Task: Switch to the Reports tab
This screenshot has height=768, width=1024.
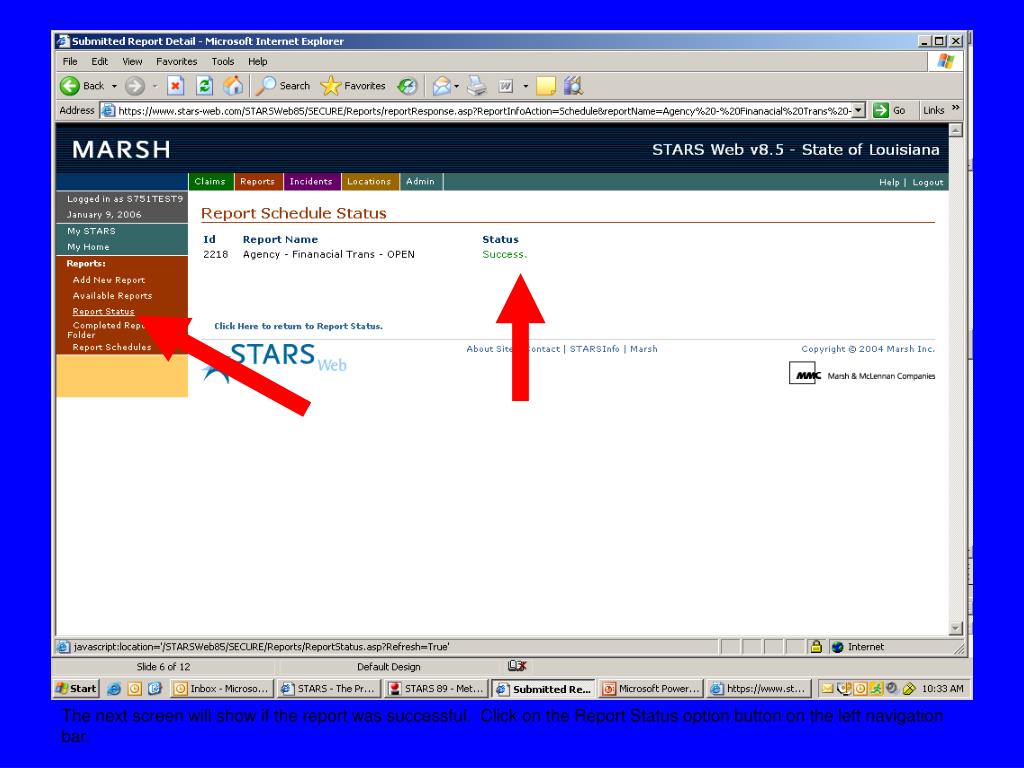Action: 257,182
